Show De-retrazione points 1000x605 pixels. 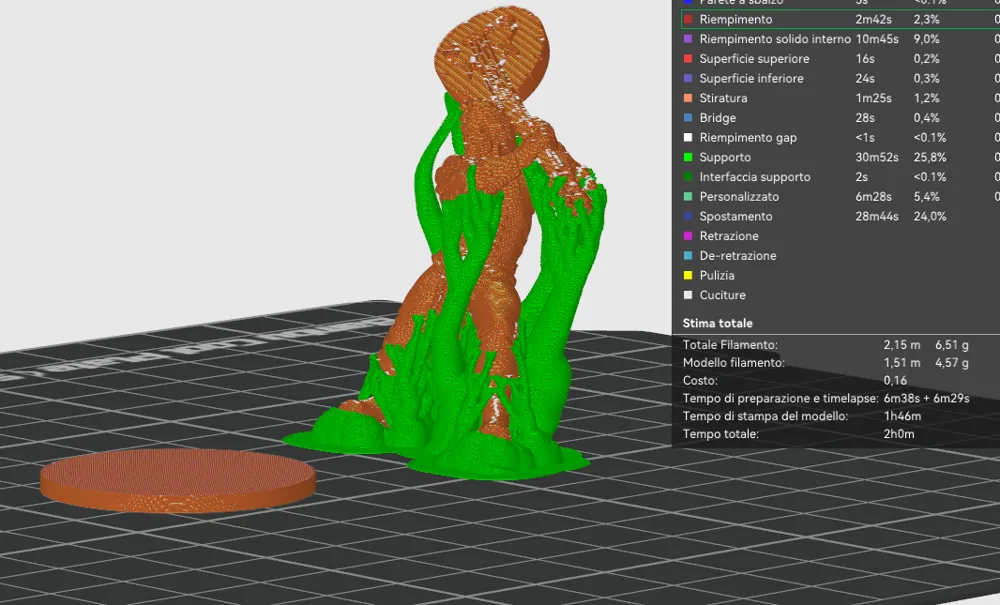pyautogui.click(x=738, y=256)
